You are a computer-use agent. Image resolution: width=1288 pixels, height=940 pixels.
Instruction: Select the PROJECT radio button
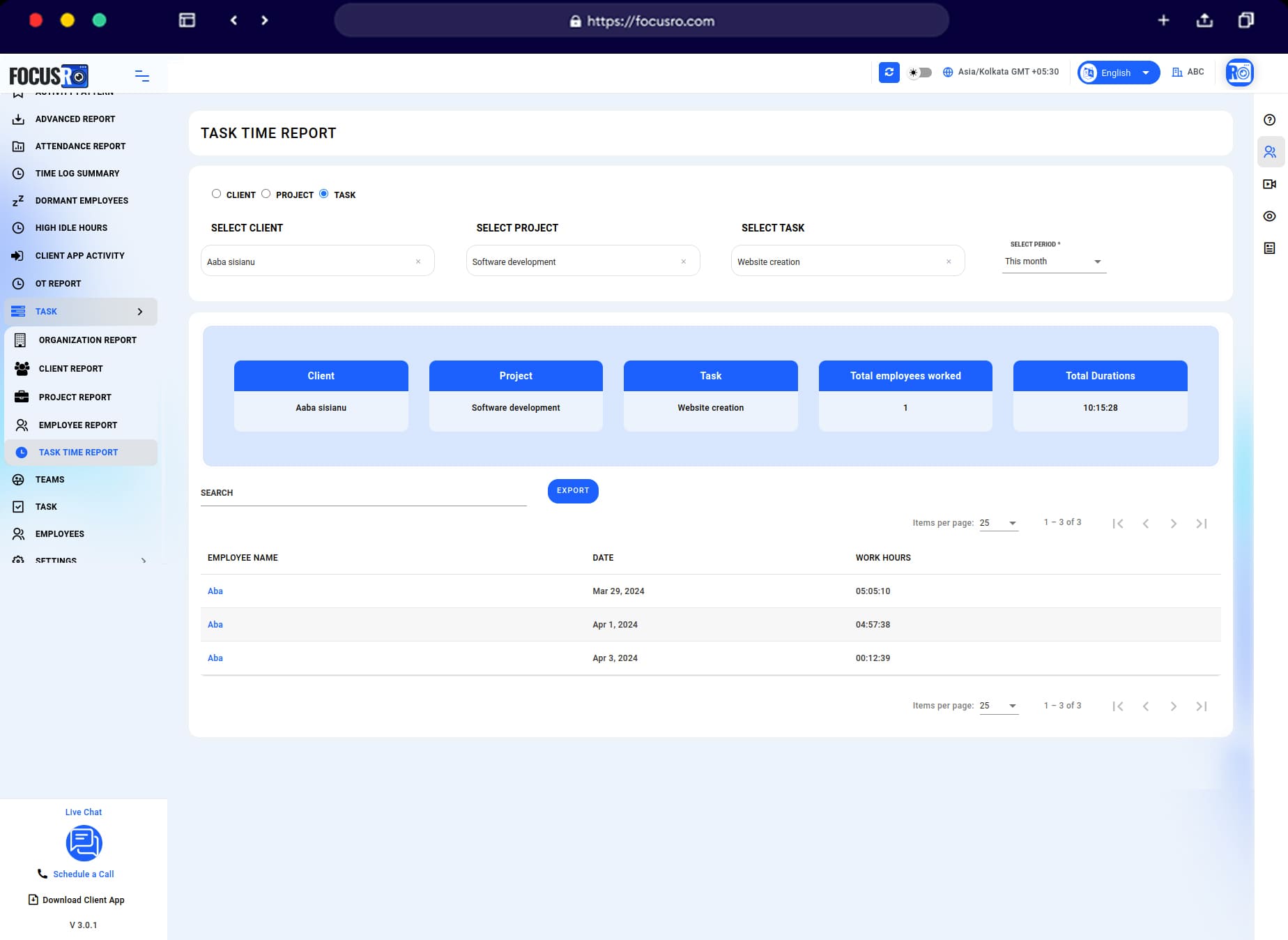[266, 194]
